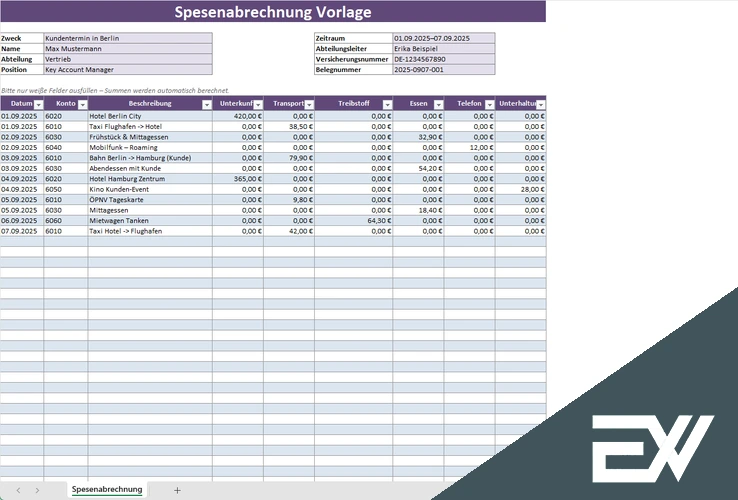
Task: Select the 'Key Account Manager' position cell
Action: pos(128,69)
